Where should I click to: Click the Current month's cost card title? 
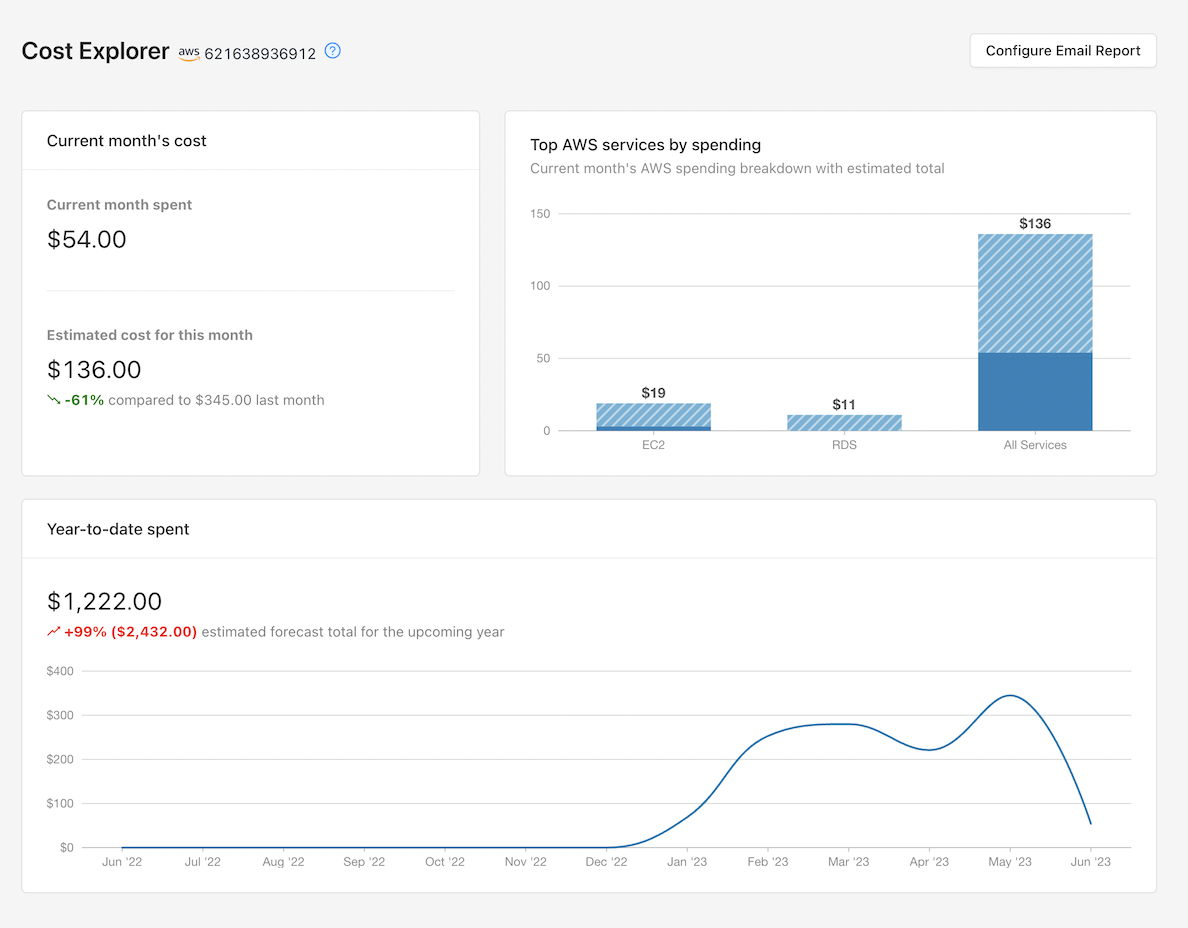[x=127, y=141]
